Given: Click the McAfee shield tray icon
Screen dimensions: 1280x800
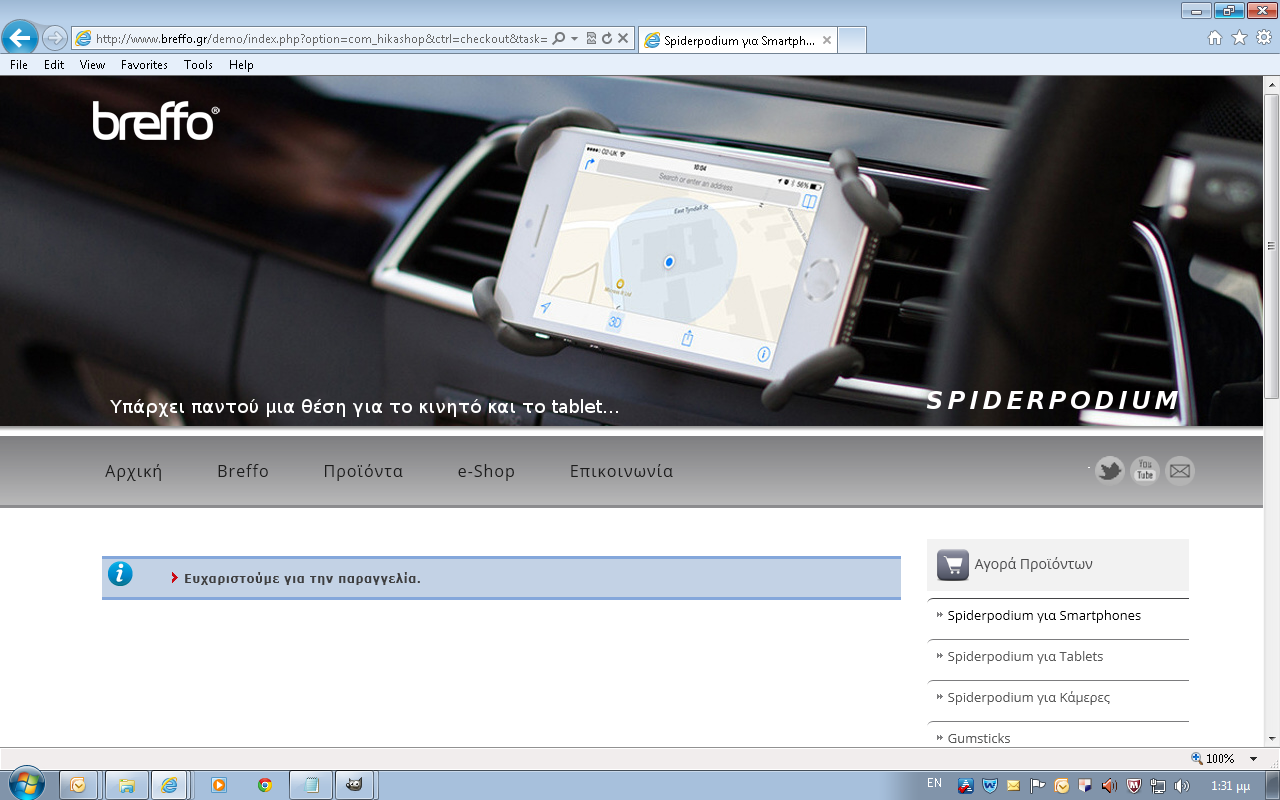Looking at the screenshot, I should pos(1134,785).
